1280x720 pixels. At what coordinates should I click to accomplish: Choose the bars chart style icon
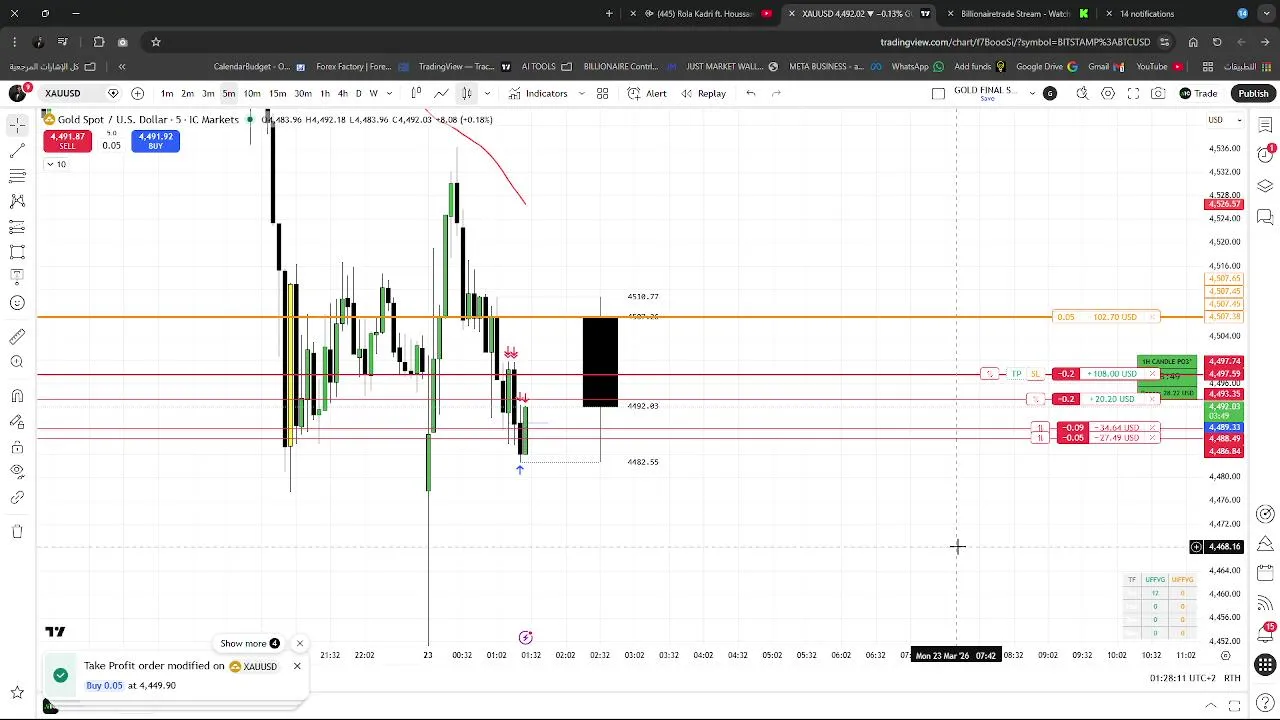(417, 93)
